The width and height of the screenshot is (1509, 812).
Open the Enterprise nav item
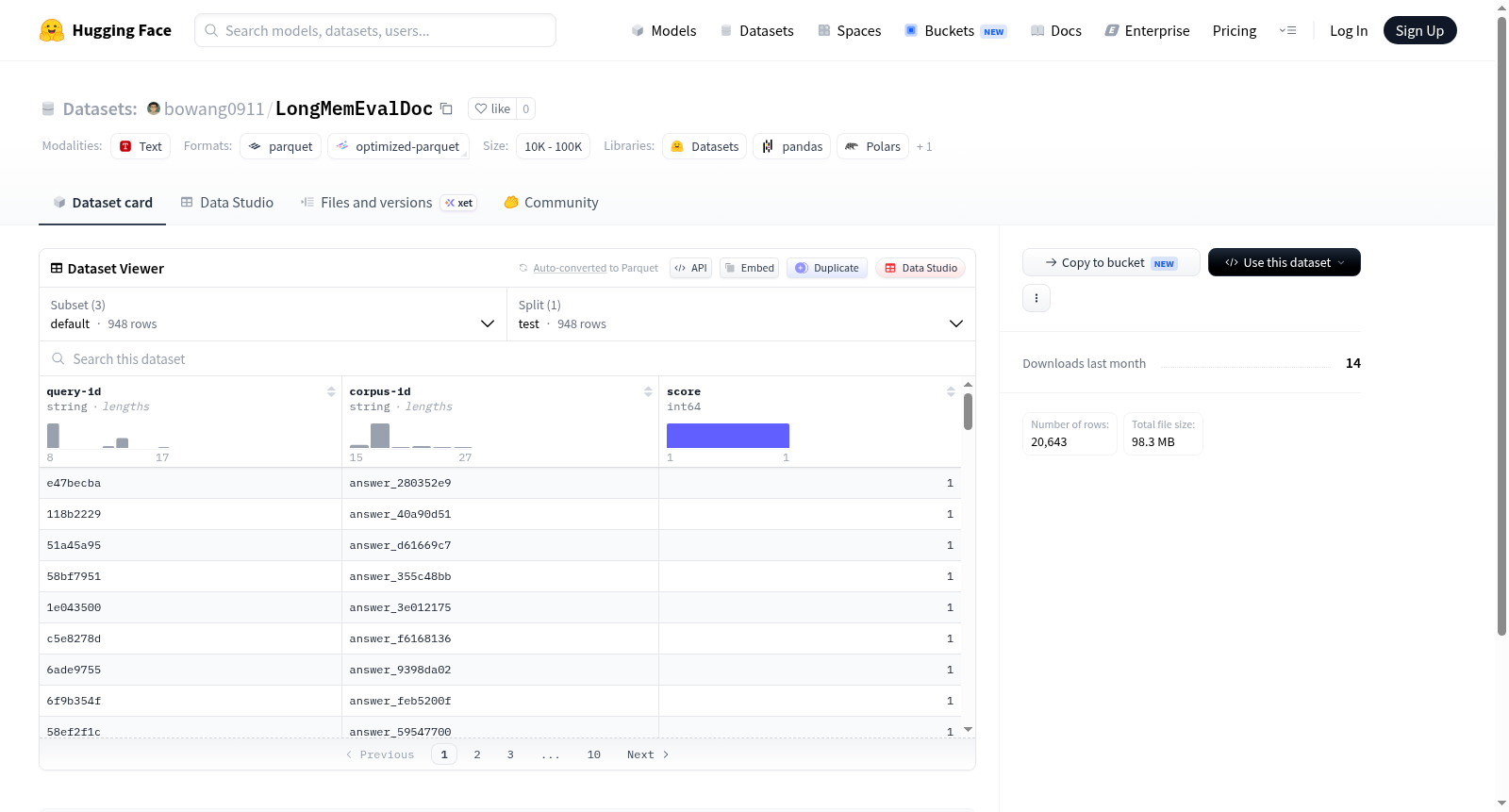click(x=1147, y=30)
